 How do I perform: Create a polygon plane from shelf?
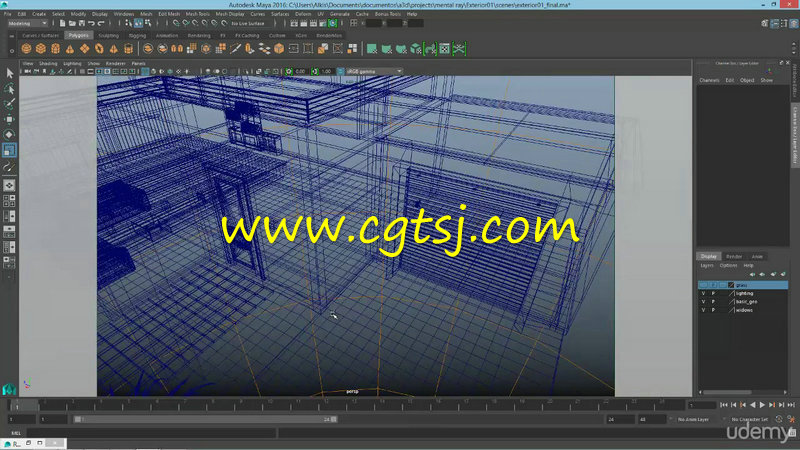click(x=85, y=49)
